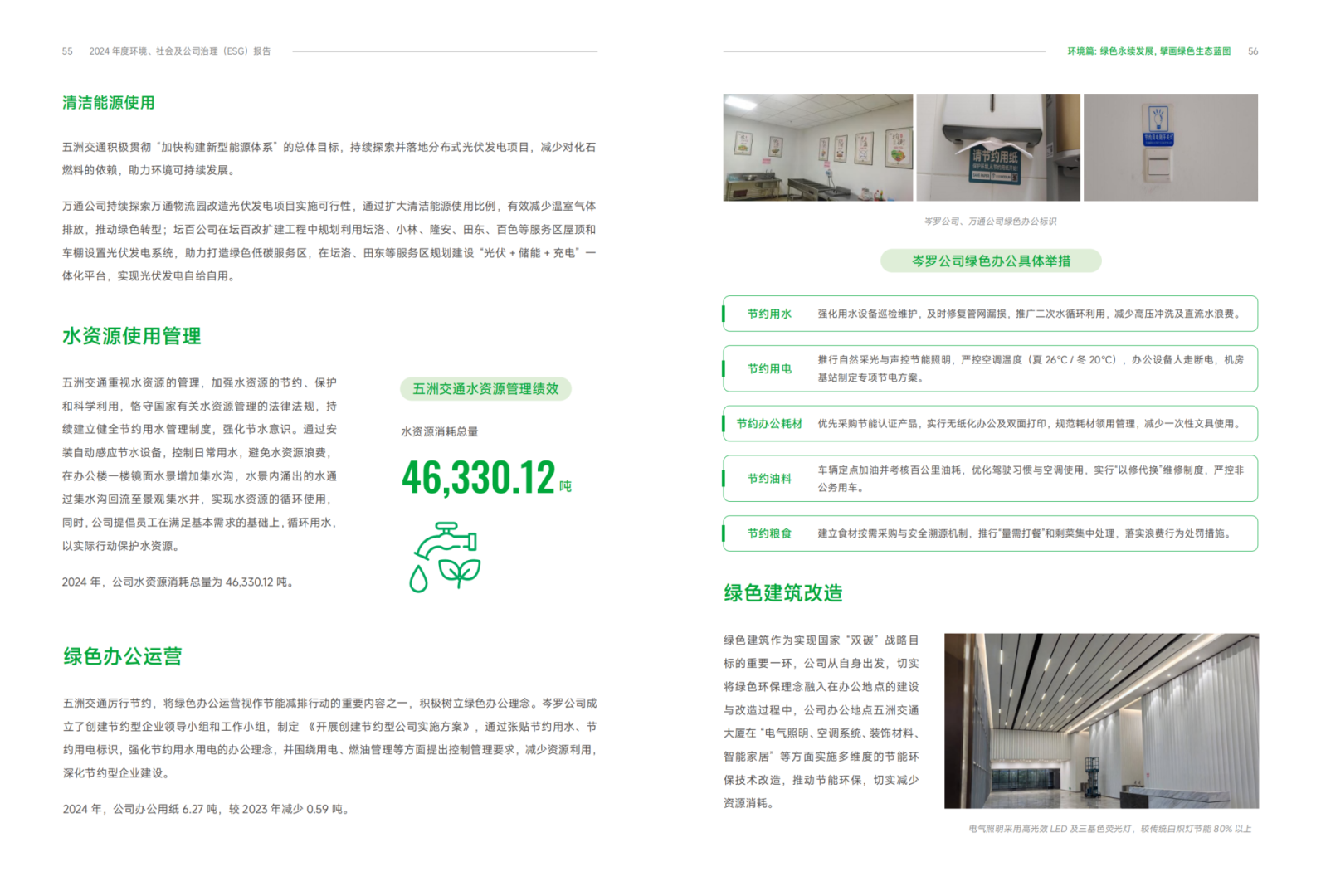Open the office canteen posters photo

[818, 148]
